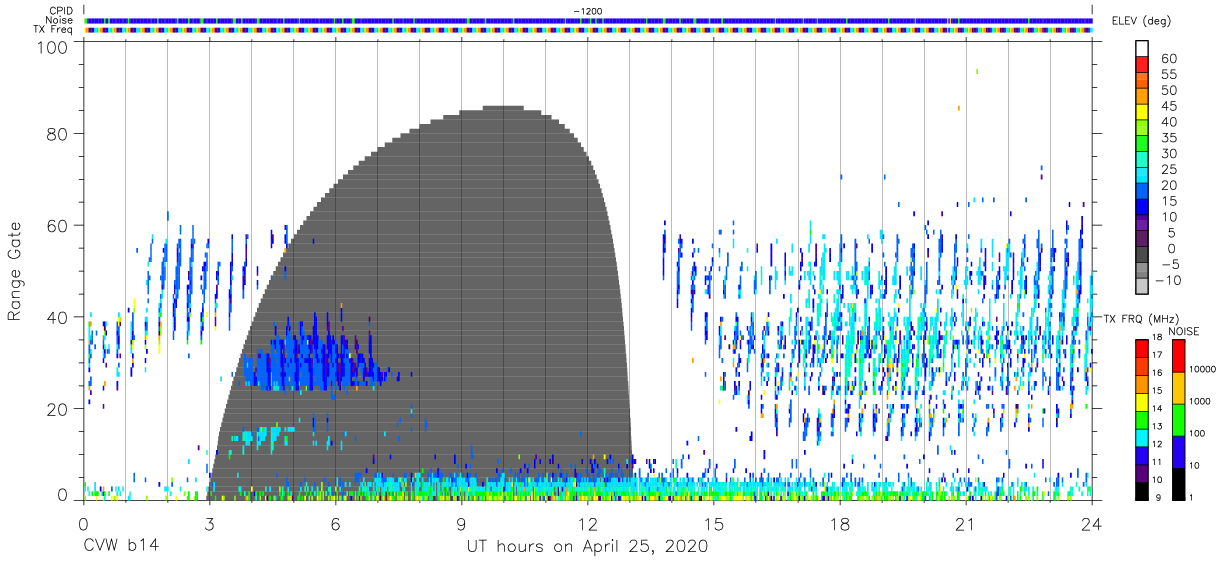The image size is (1228, 567).
Task: Click the CVW b14 radar beam label
Action: (x=119, y=547)
